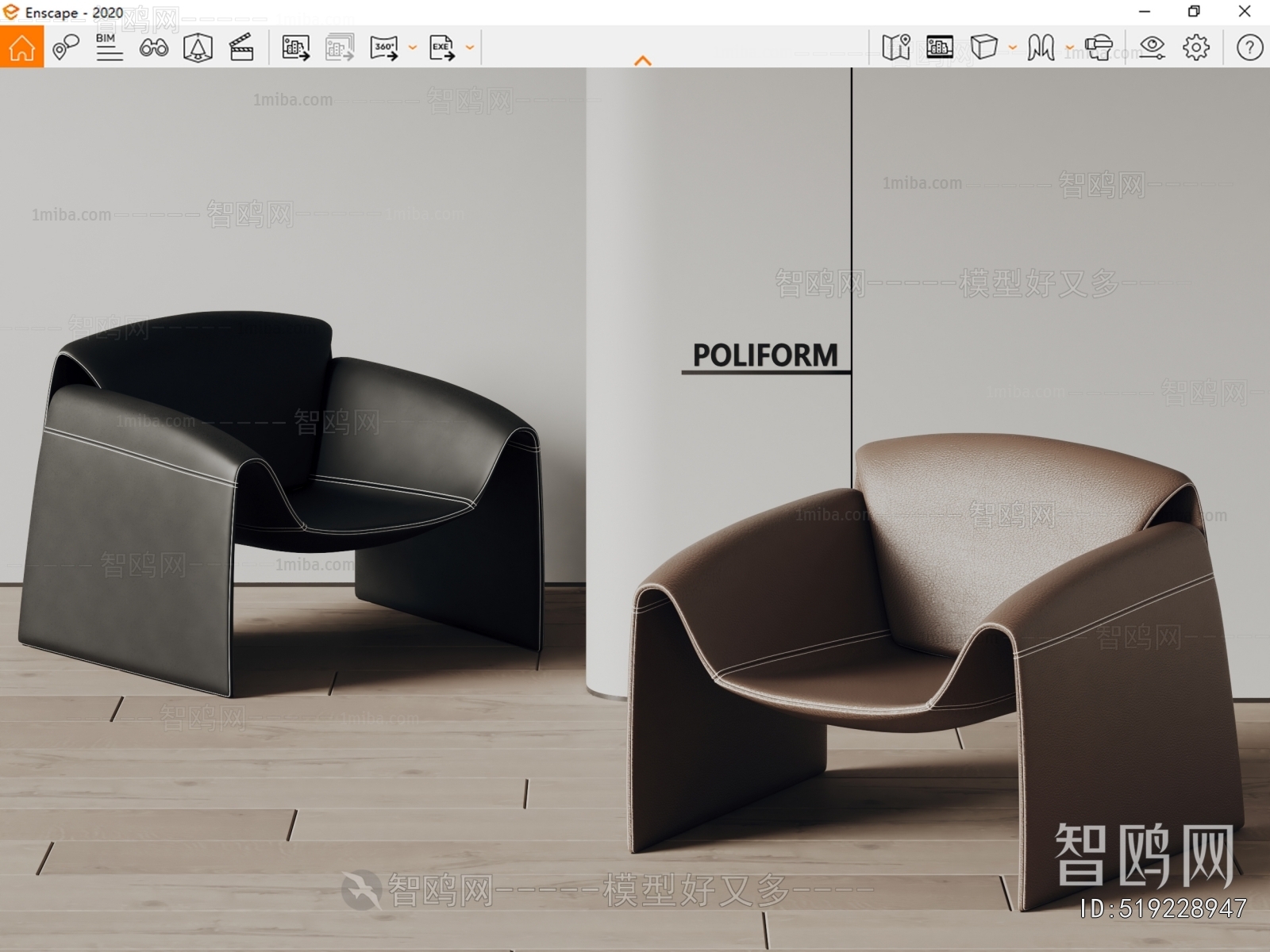
Task: Open visual settings eye icon
Action: (1152, 48)
